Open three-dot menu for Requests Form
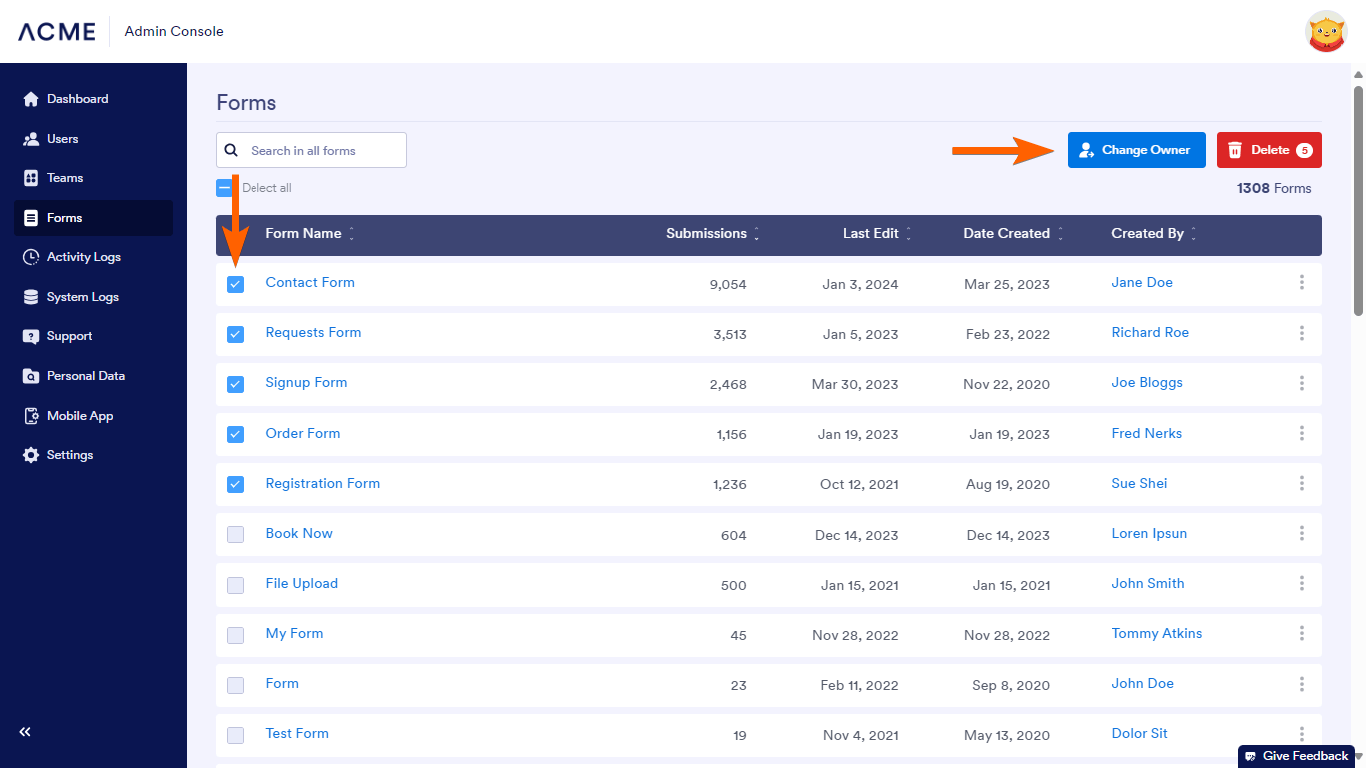This screenshot has height=768, width=1366. [x=1301, y=333]
